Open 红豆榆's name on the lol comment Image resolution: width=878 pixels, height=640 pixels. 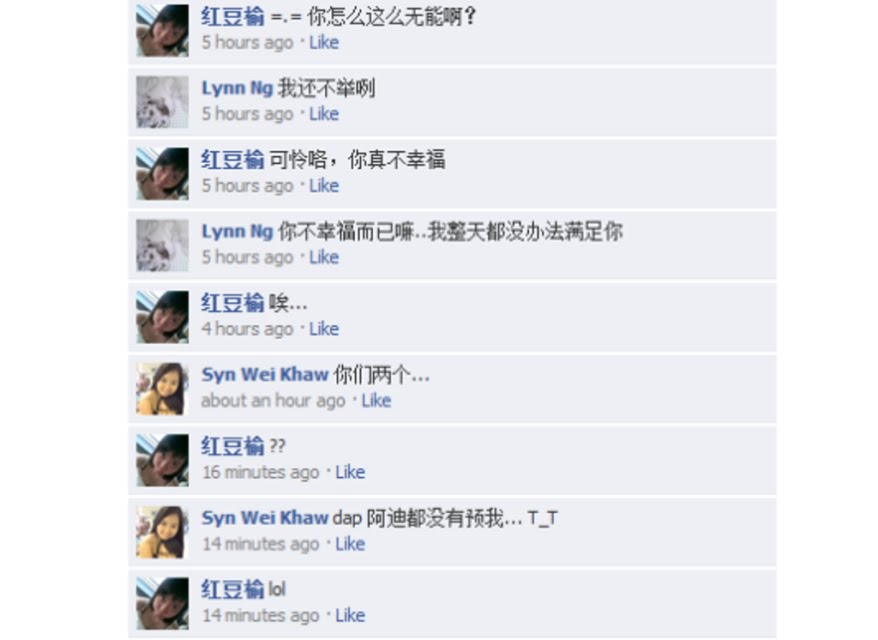[232, 590]
